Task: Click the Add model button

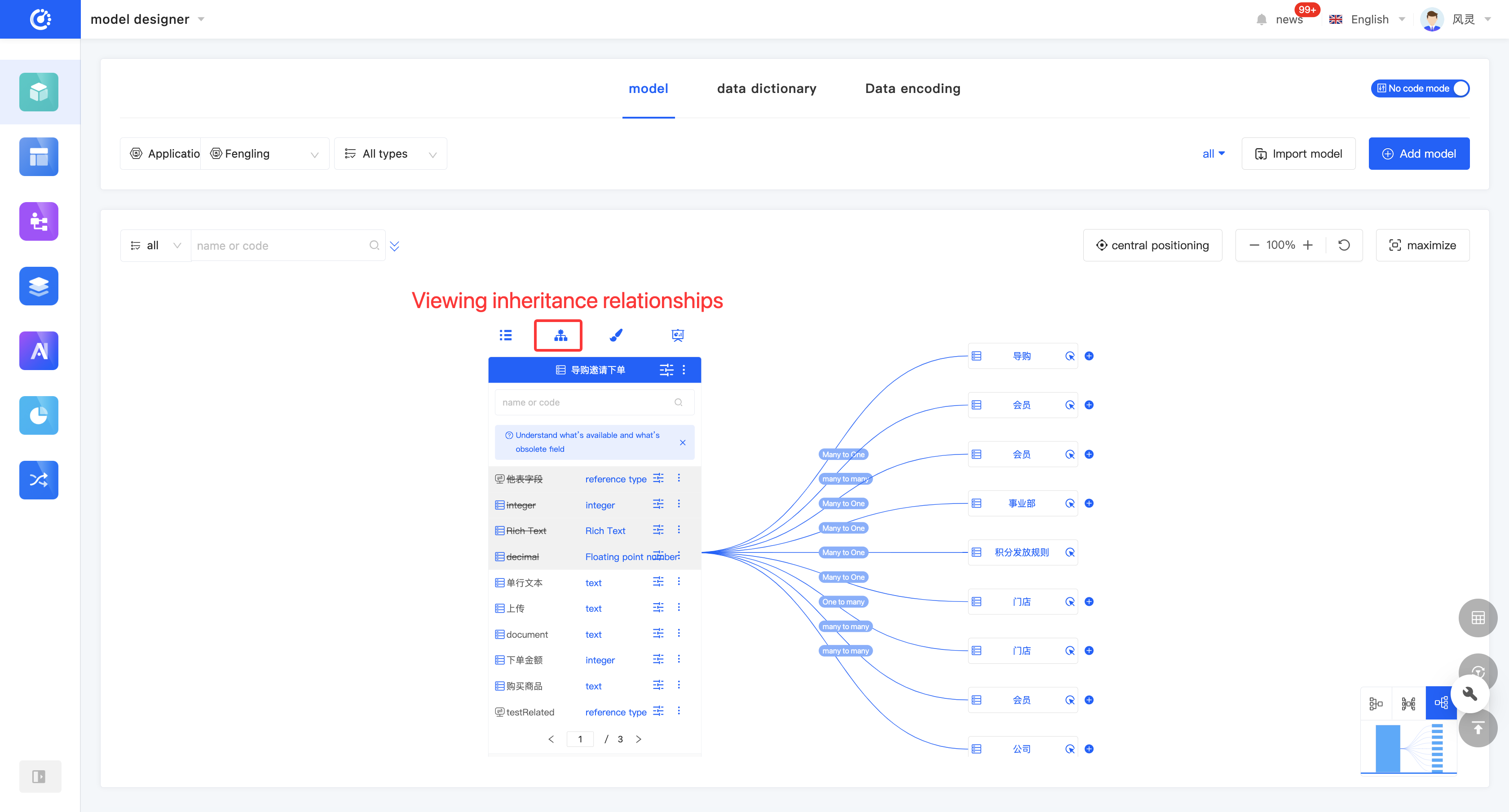Action: click(x=1418, y=154)
